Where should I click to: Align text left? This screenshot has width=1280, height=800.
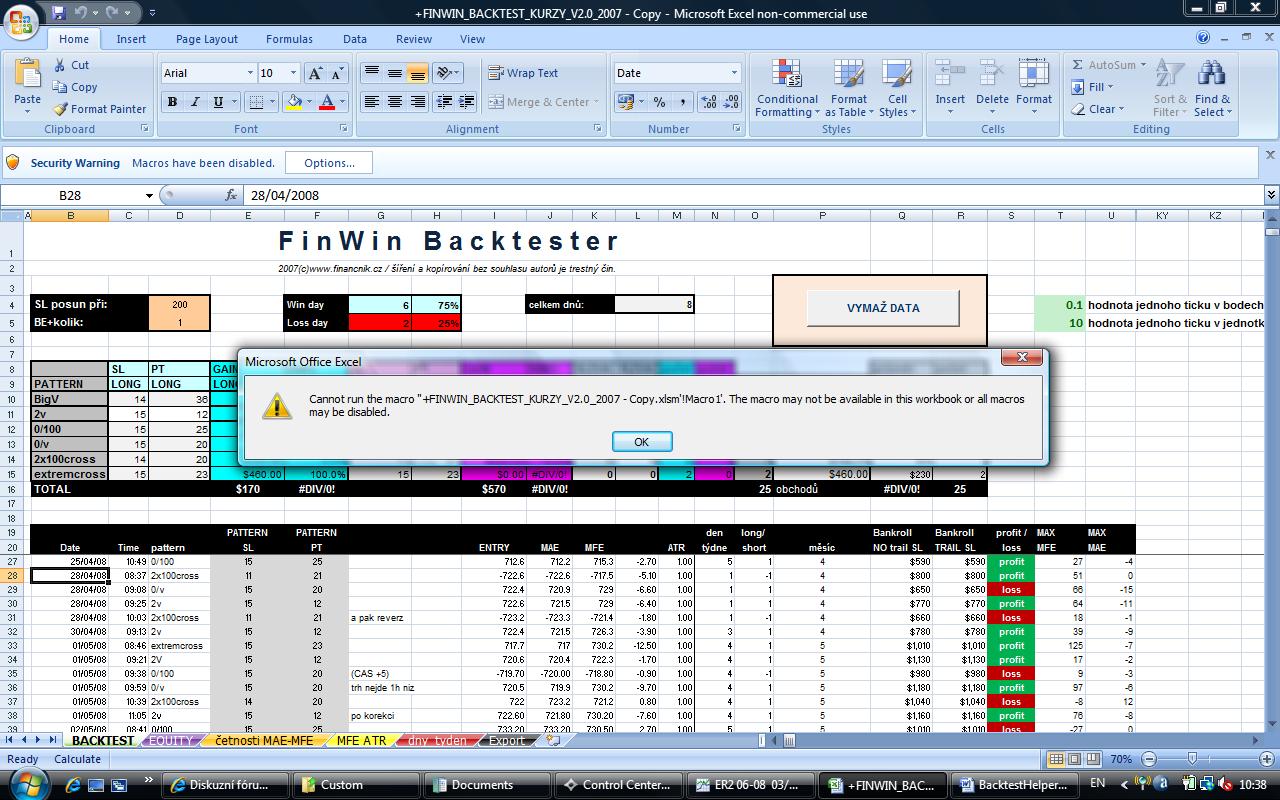(x=372, y=102)
